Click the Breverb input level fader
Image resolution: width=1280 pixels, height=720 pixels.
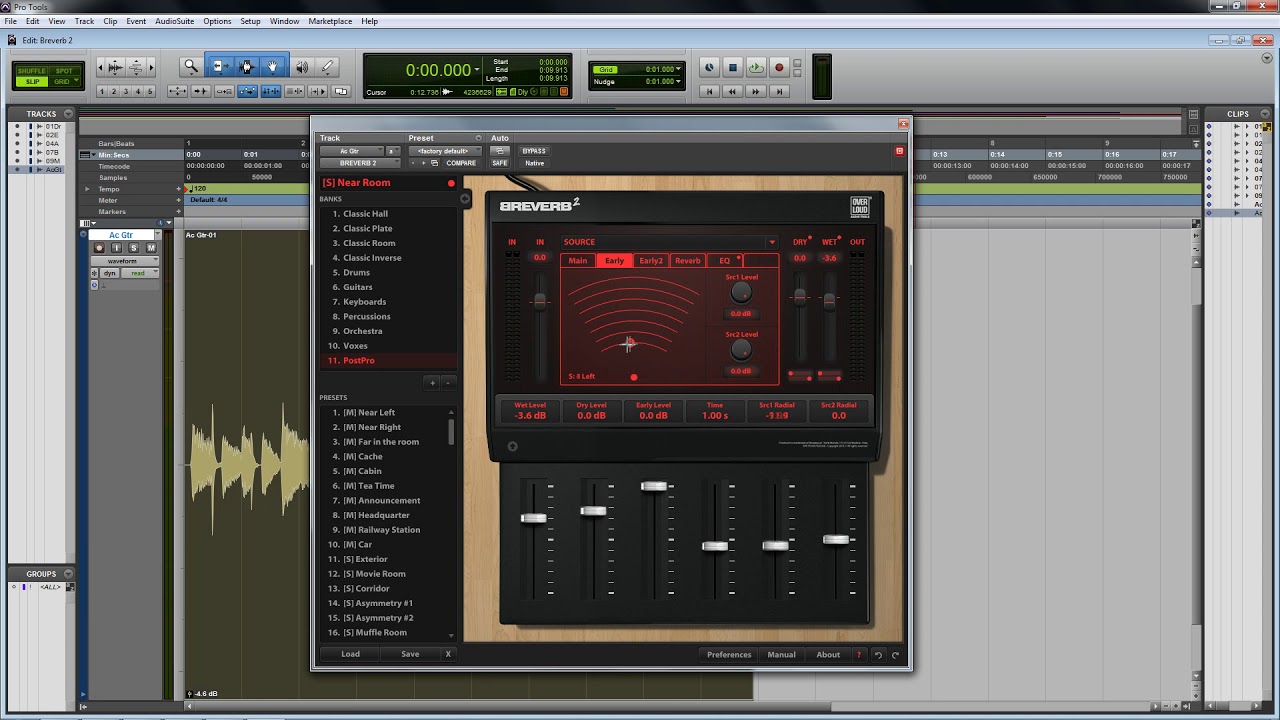pos(540,301)
